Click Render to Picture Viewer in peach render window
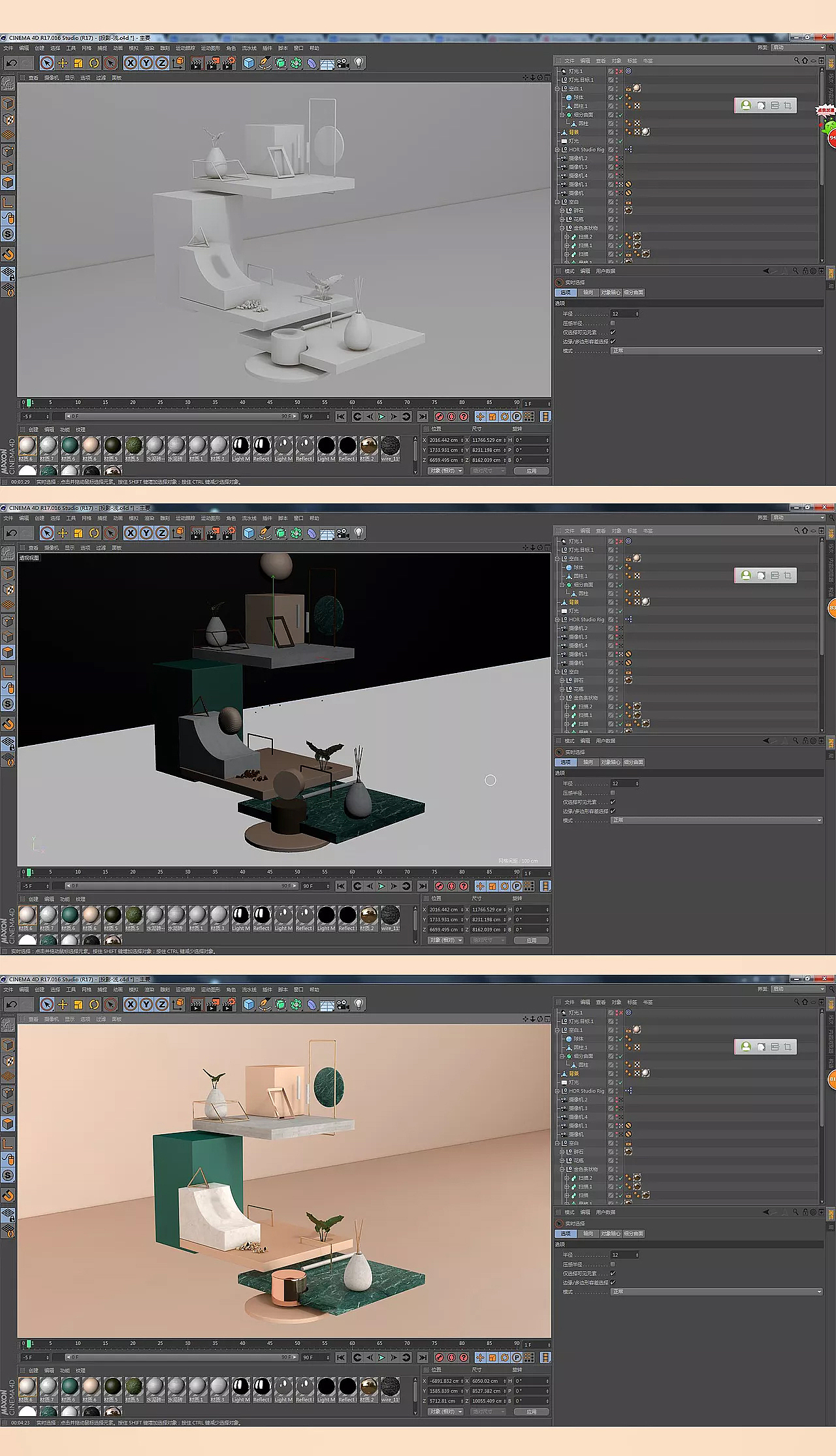 [x=212, y=1004]
